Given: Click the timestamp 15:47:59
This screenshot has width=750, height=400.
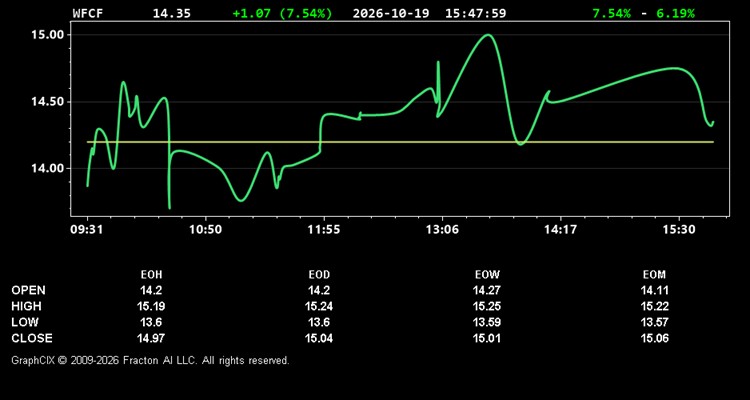Looking at the screenshot, I should (475, 13).
